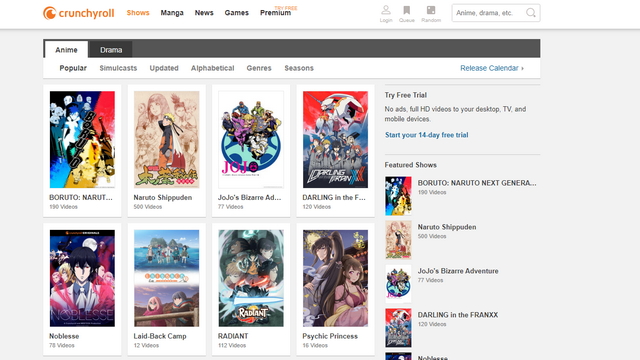Switch to the Drama tab
The width and height of the screenshot is (640, 360).
[111, 50]
